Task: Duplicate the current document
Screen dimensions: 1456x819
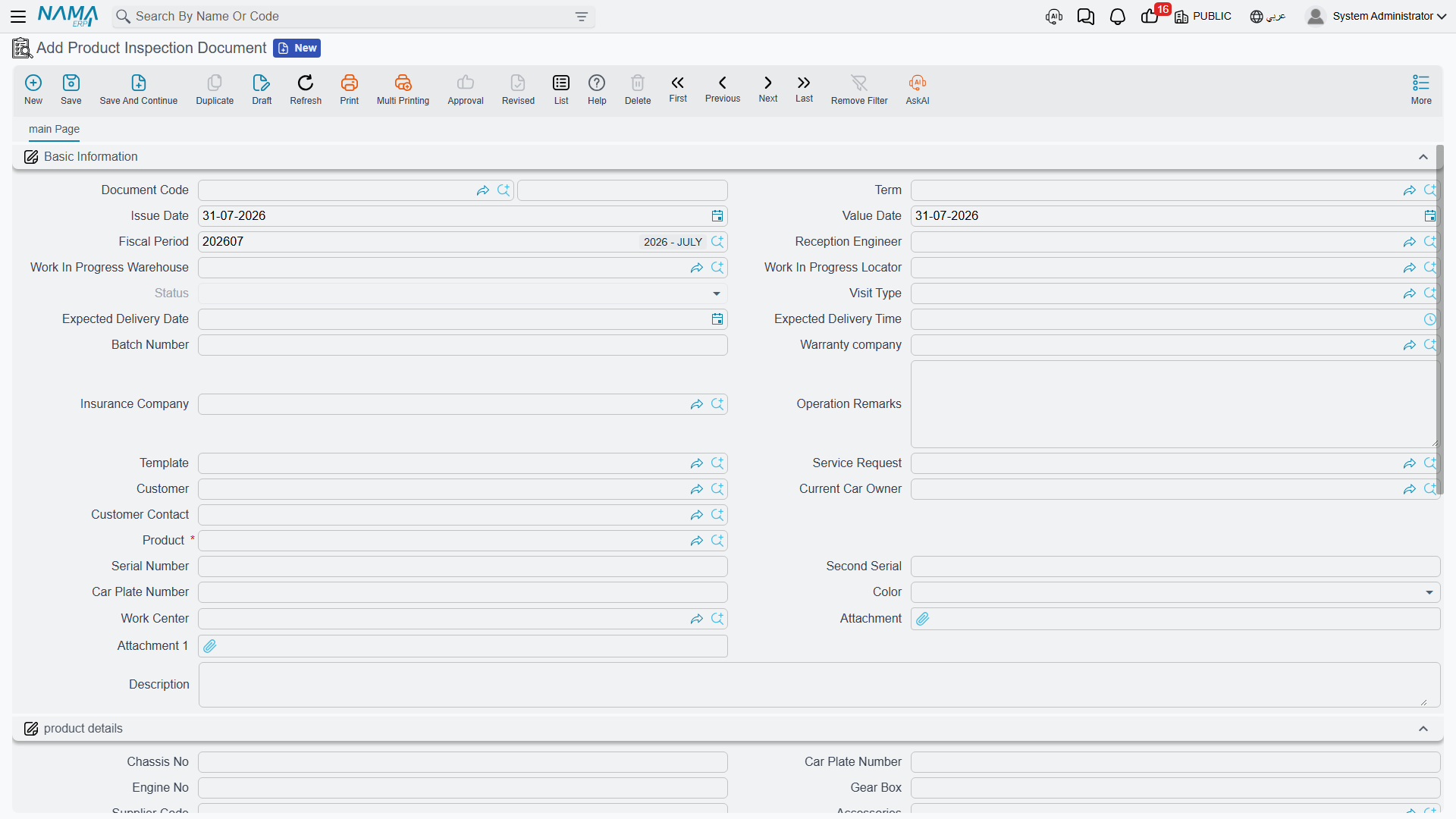Action: click(215, 89)
